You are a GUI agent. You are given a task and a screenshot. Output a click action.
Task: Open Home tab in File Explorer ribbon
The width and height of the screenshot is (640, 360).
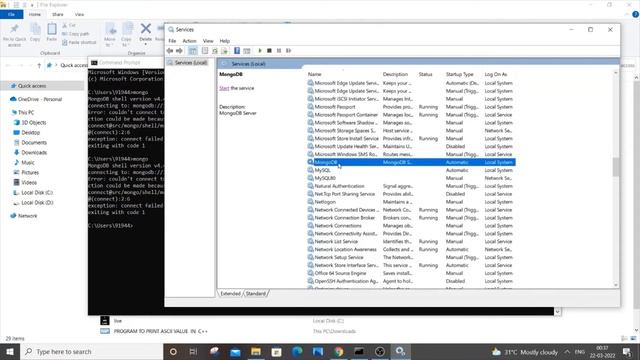(x=35, y=14)
